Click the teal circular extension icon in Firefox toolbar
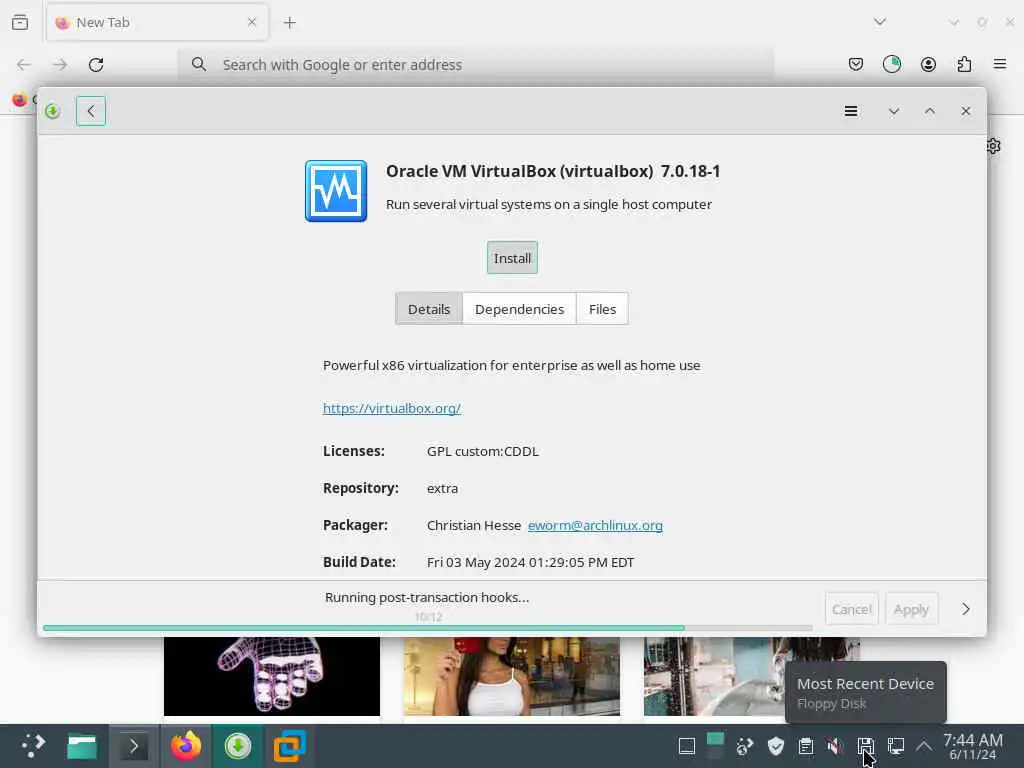Image resolution: width=1024 pixels, height=768 pixels. click(891, 64)
